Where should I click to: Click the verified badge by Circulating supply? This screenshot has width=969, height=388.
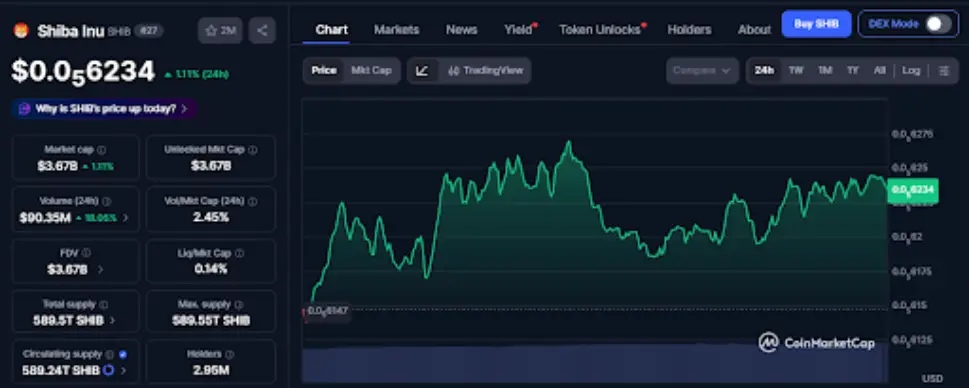(122, 355)
